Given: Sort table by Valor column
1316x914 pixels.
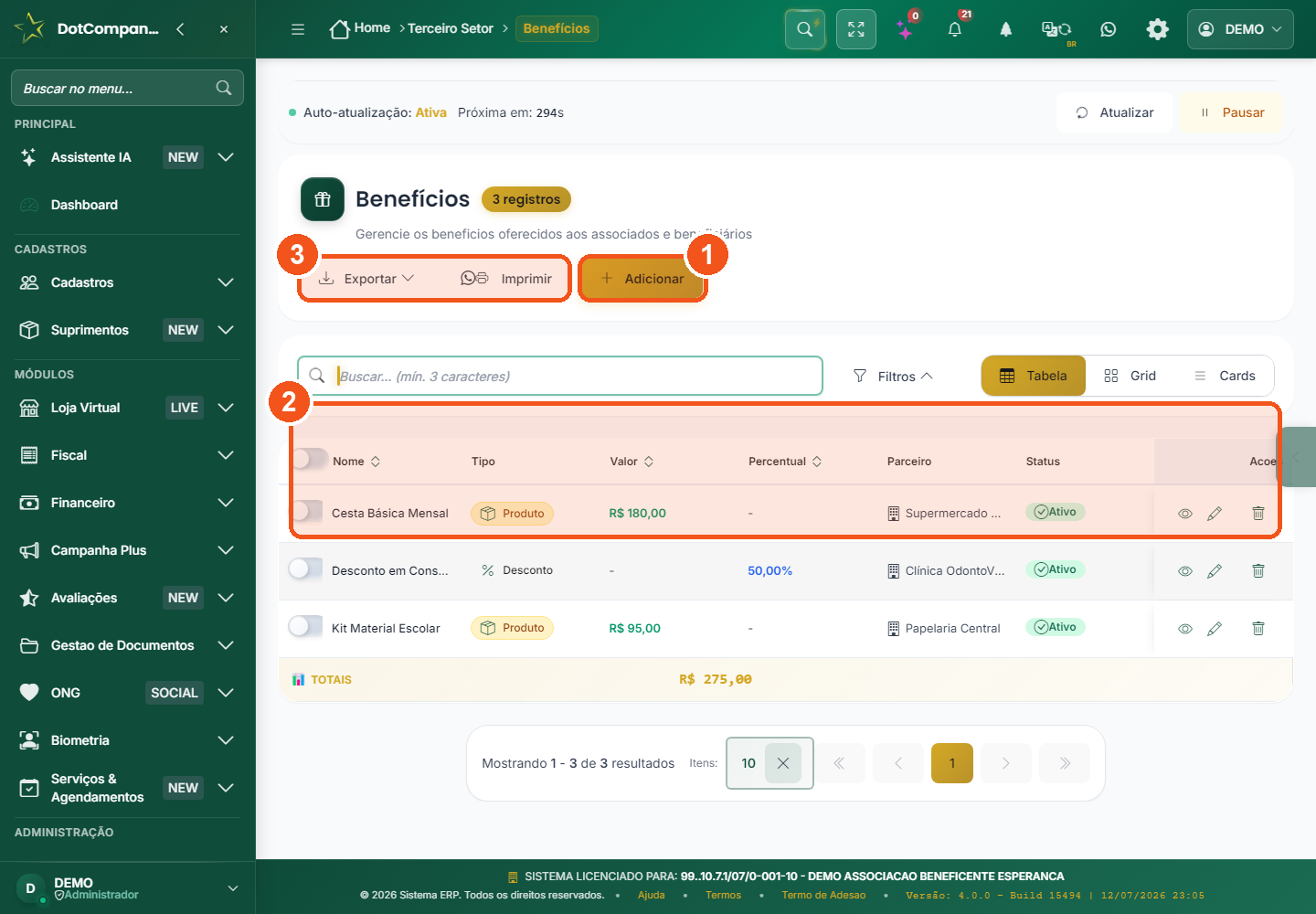Looking at the screenshot, I should [x=632, y=462].
